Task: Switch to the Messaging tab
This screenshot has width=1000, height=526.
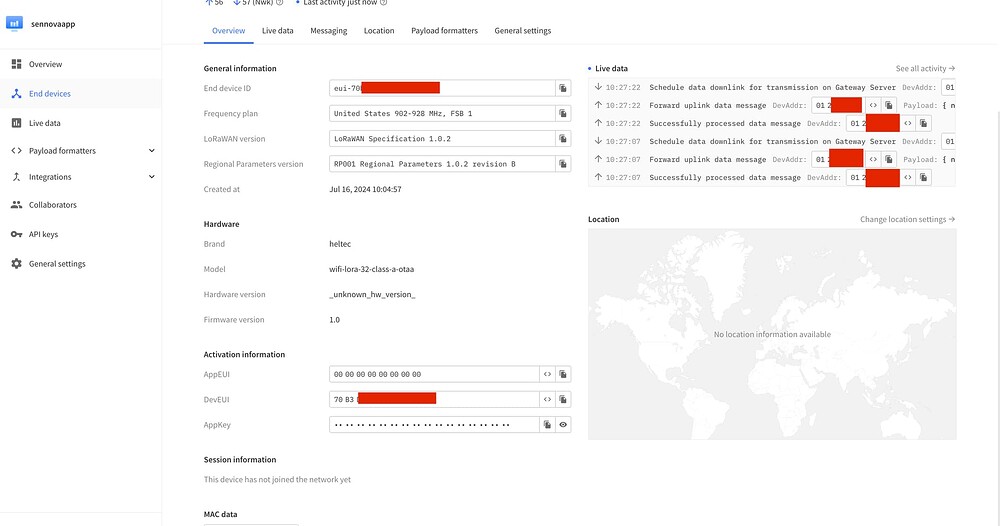Action: pyautogui.click(x=328, y=31)
